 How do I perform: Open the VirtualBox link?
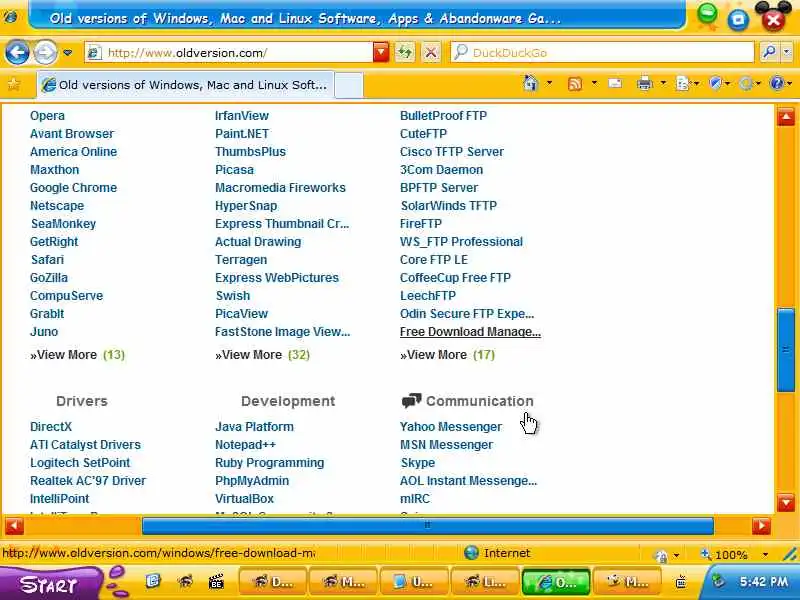click(244, 498)
